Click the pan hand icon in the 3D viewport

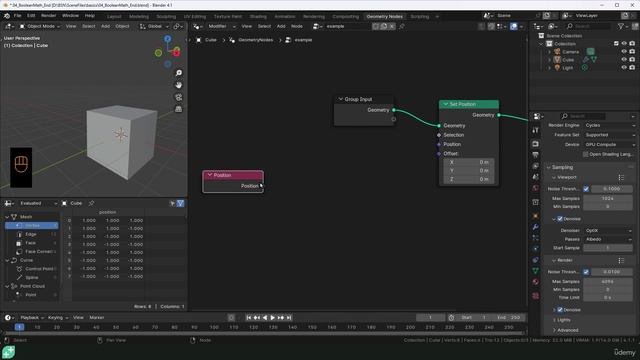(178, 85)
